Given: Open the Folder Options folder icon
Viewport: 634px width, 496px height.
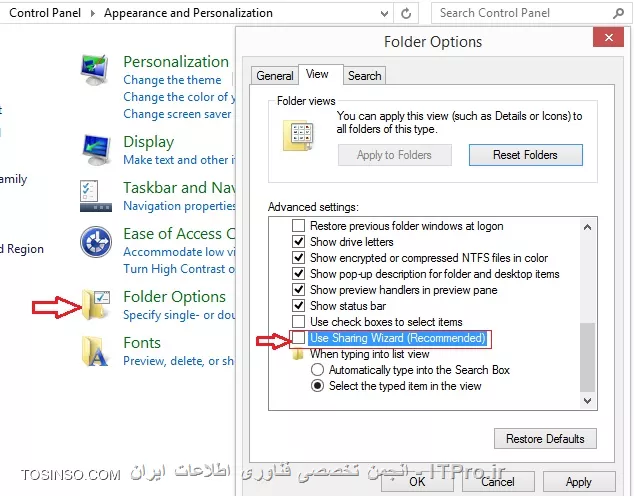Looking at the screenshot, I should coord(96,305).
